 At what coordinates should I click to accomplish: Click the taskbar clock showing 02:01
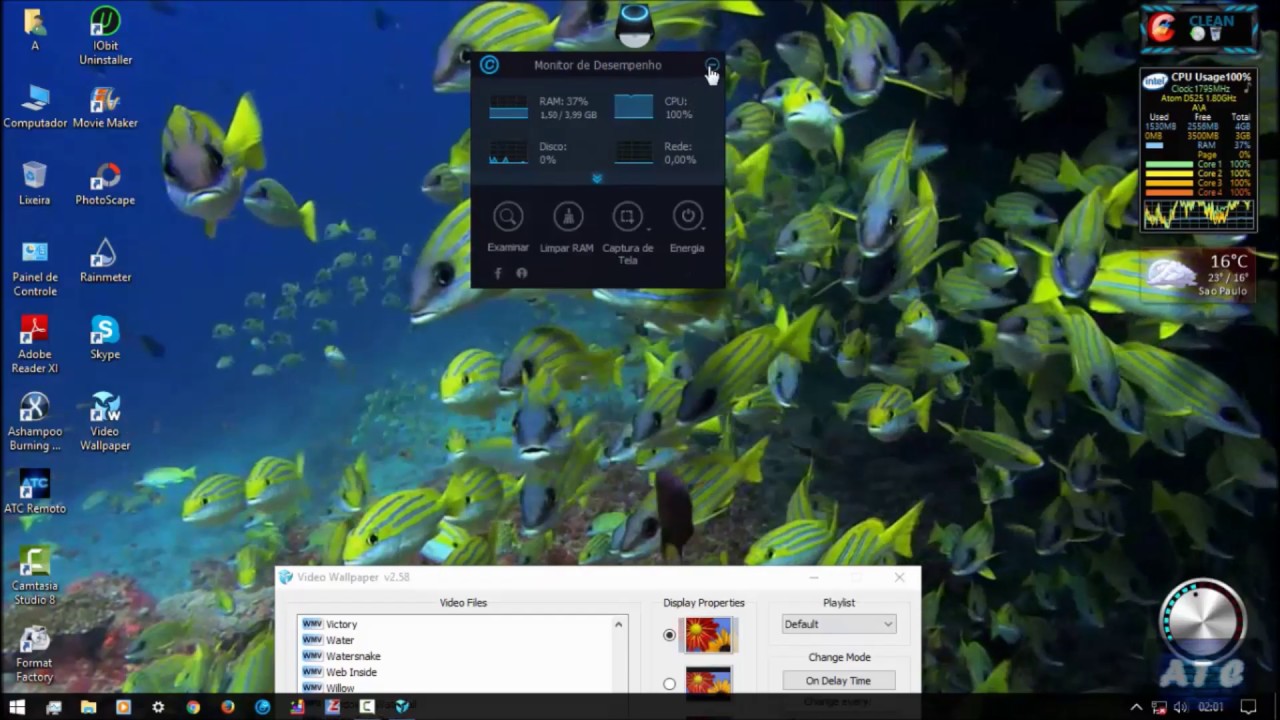click(x=1211, y=707)
